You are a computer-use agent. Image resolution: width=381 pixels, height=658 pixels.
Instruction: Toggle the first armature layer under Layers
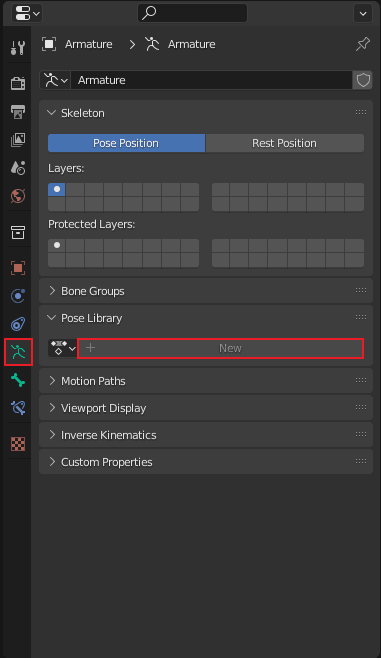pos(57,189)
